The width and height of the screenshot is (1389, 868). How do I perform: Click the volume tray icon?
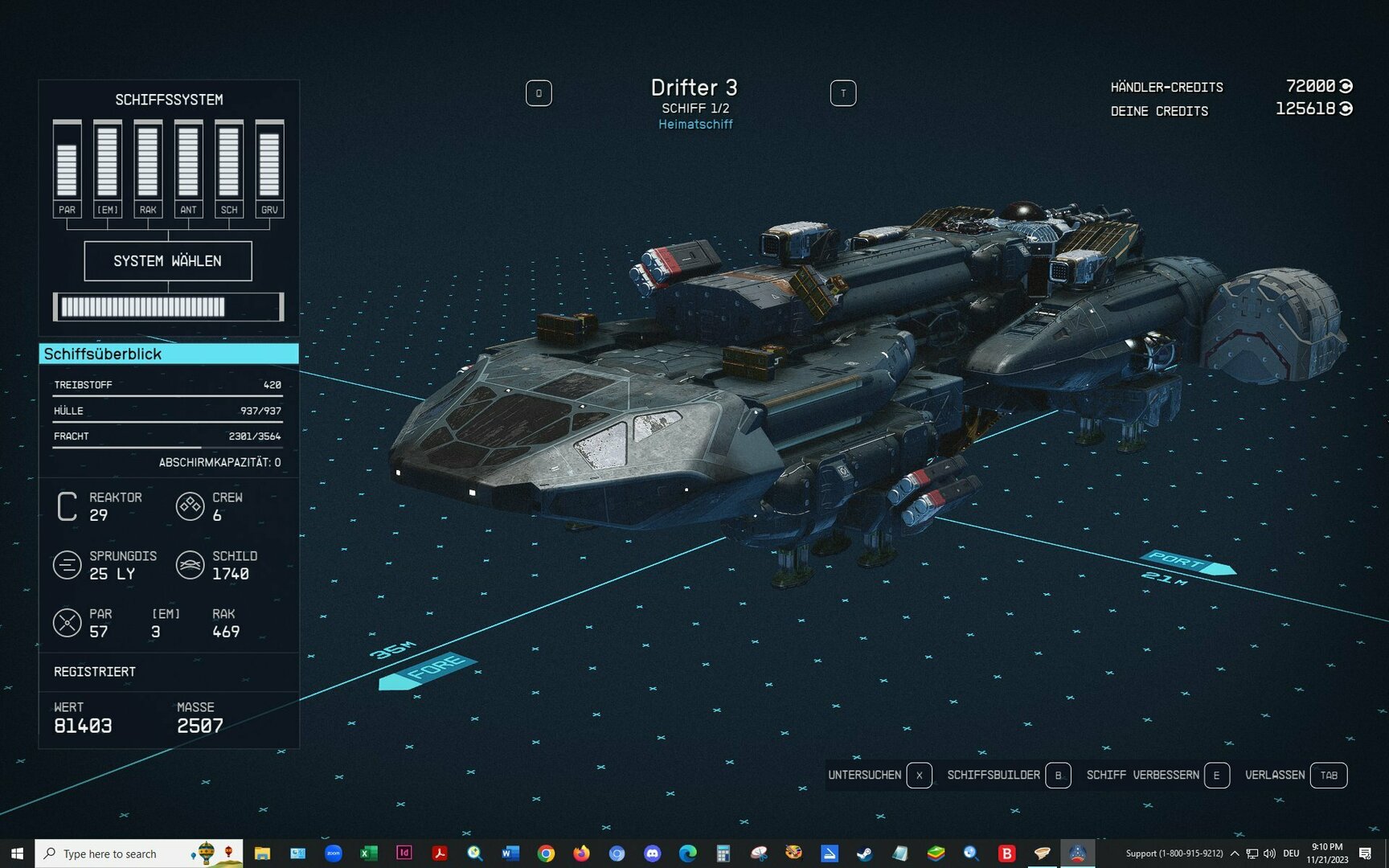point(1269,854)
